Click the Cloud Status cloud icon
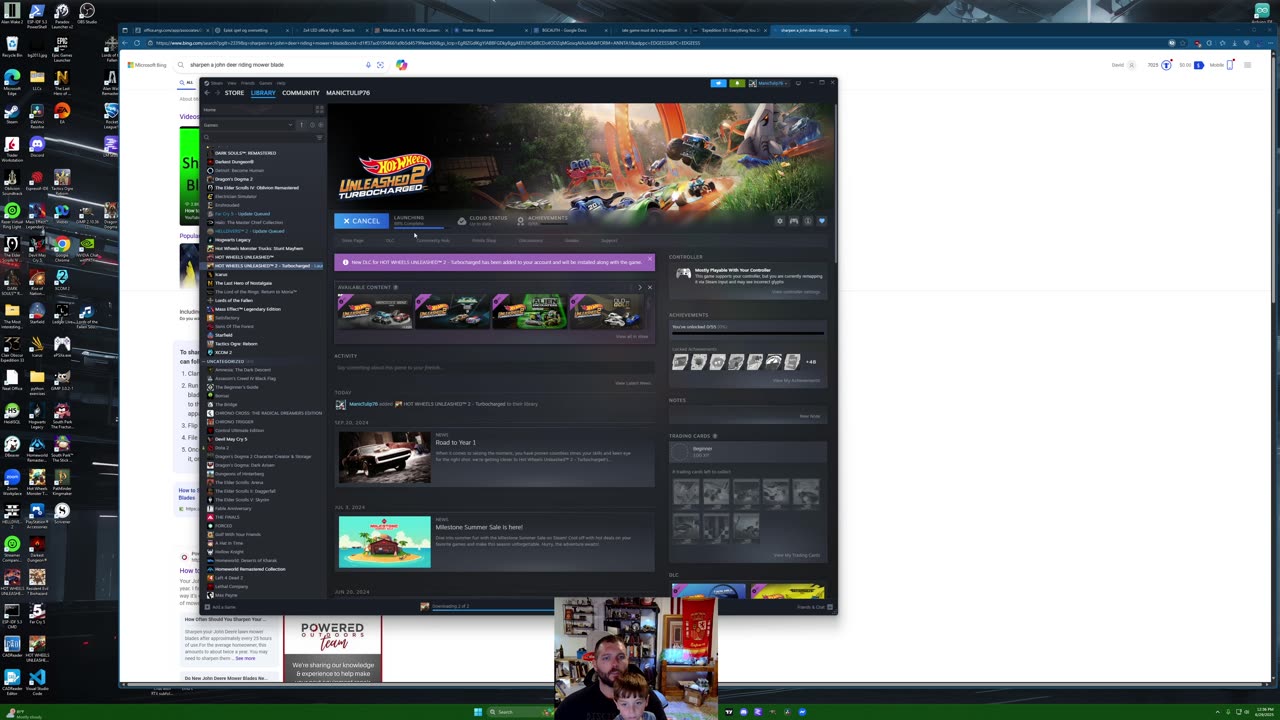 461,221
